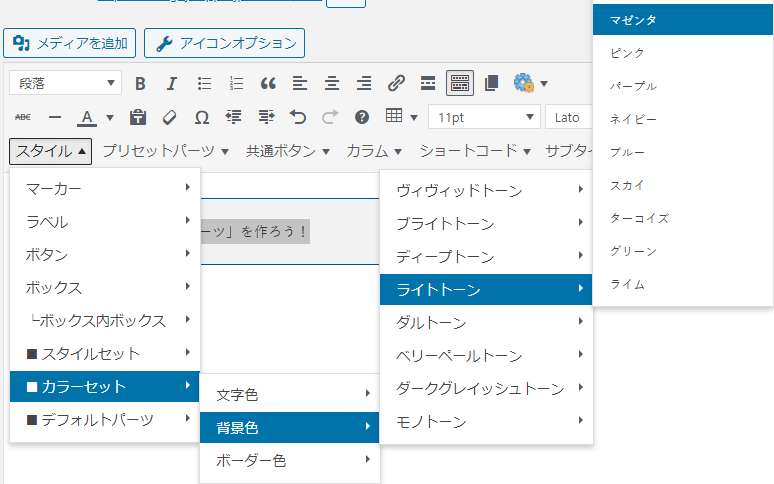Expand the ボックス submenu
The width and height of the screenshot is (774, 484).
click(x=105, y=288)
